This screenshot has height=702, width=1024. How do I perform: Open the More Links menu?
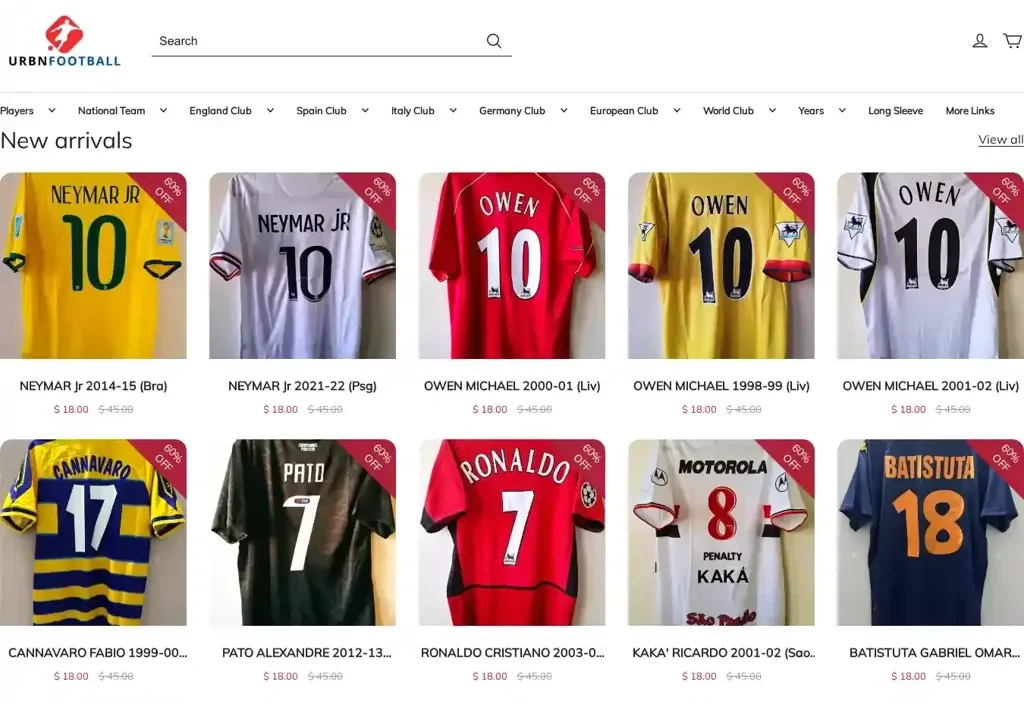[970, 111]
